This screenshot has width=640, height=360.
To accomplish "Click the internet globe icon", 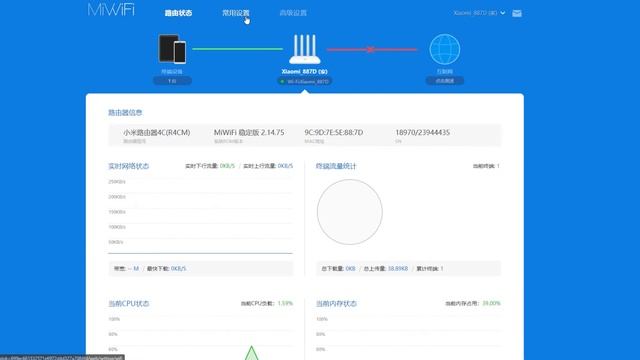I will click(444, 49).
